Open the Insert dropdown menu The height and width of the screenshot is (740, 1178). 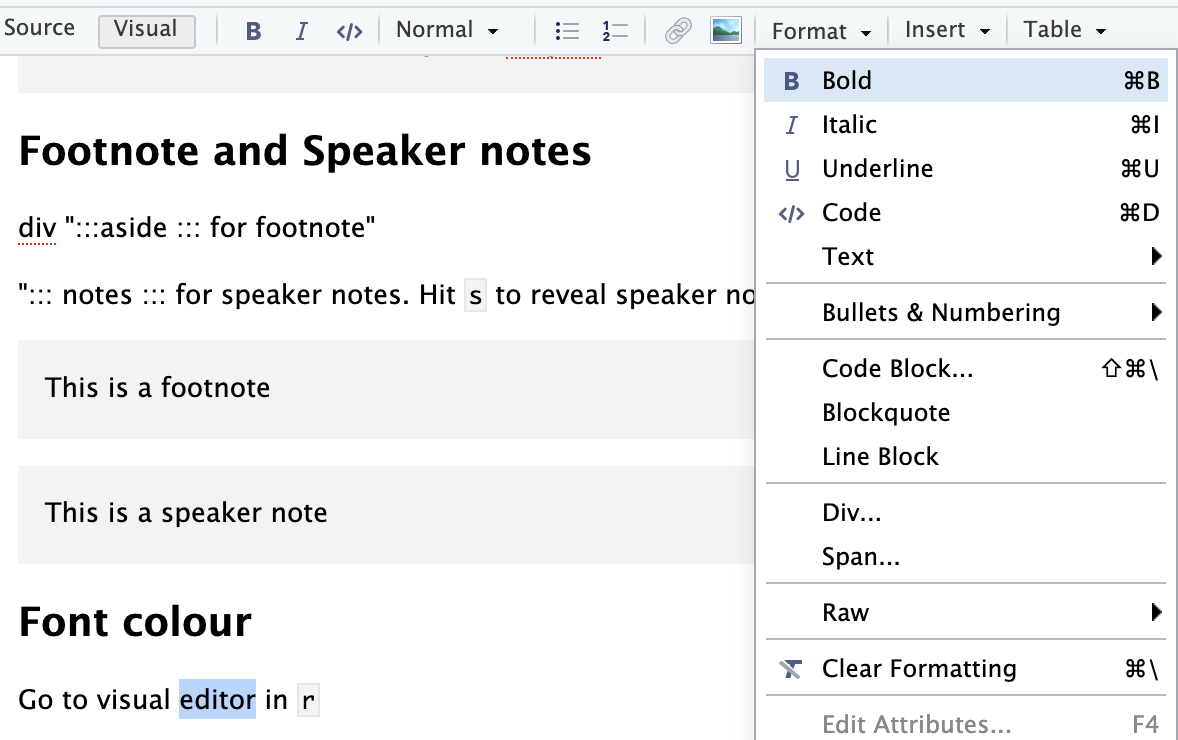coord(947,31)
